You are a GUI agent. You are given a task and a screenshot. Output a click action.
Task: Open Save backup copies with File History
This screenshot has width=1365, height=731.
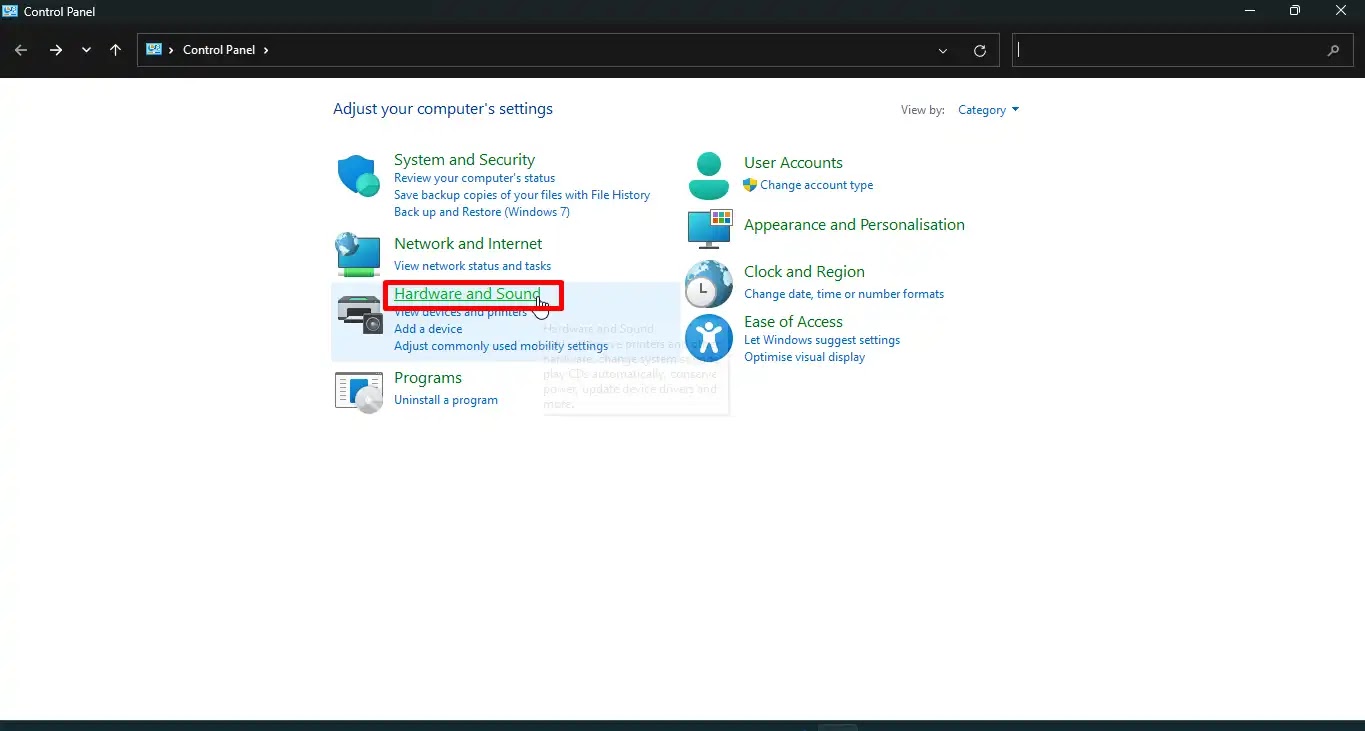coord(522,195)
